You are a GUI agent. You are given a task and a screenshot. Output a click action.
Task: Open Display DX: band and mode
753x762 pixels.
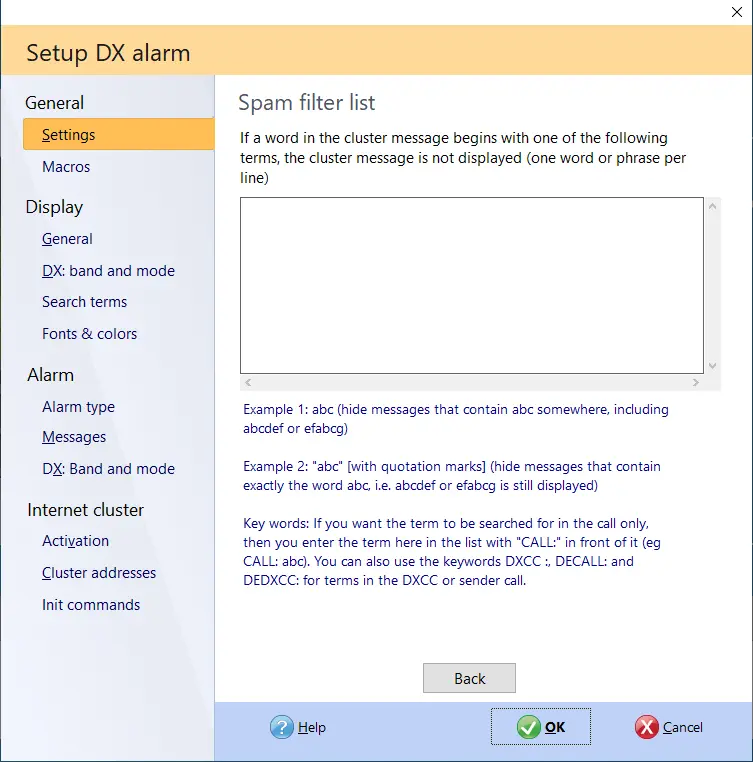pyautogui.click(x=108, y=271)
